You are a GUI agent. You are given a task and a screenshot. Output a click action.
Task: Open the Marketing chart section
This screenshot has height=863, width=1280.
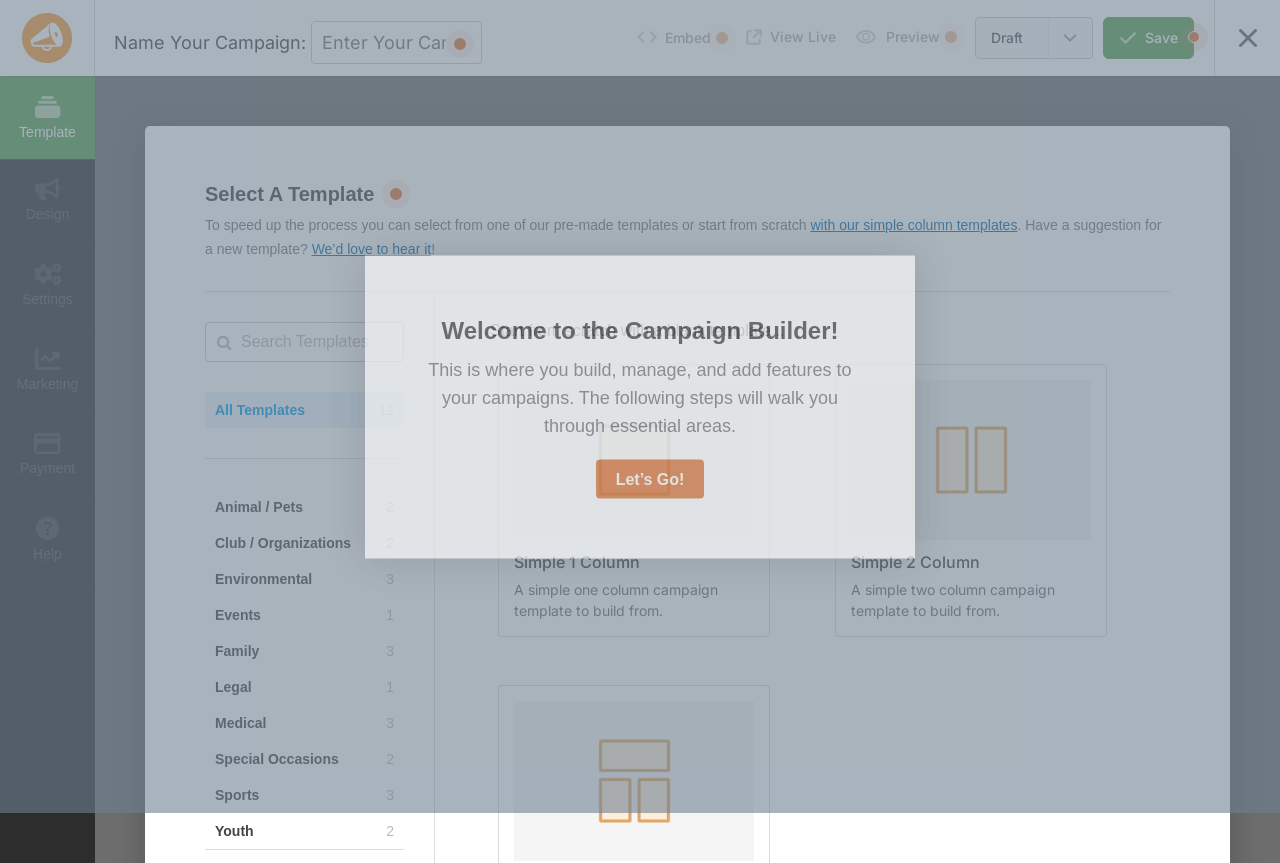pos(47,370)
